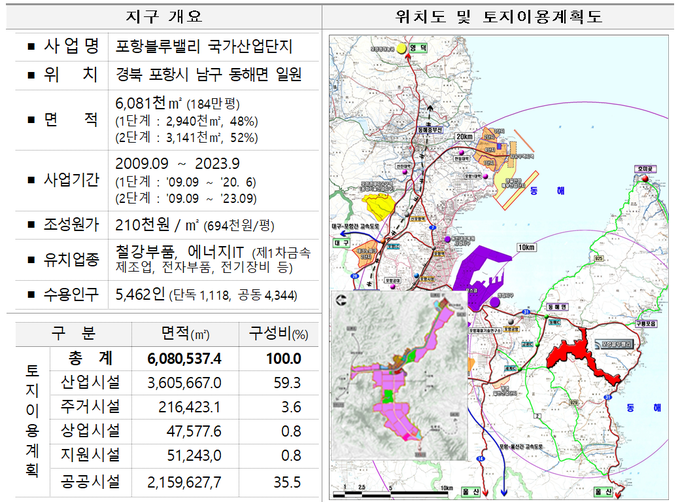Click the 20km distance label on map
The width and height of the screenshot is (680, 502).
pyautogui.click(x=464, y=136)
